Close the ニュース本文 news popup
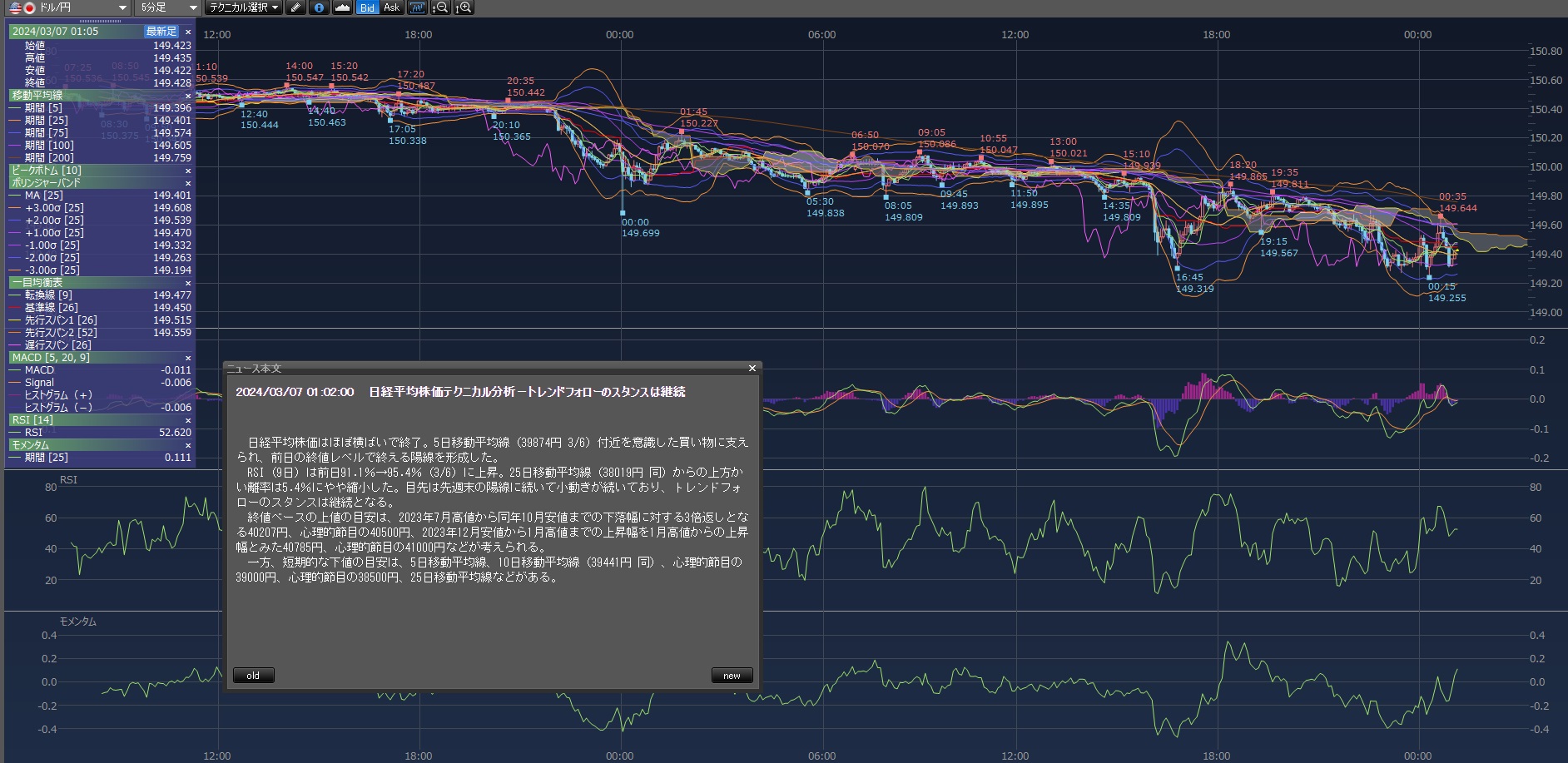This screenshot has width=1568, height=763. (x=752, y=369)
